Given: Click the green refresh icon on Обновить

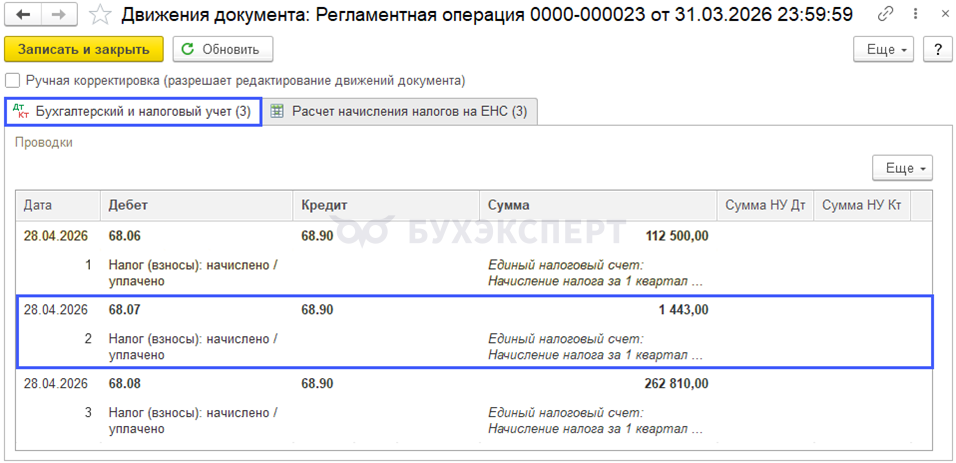Looking at the screenshot, I should (x=188, y=49).
